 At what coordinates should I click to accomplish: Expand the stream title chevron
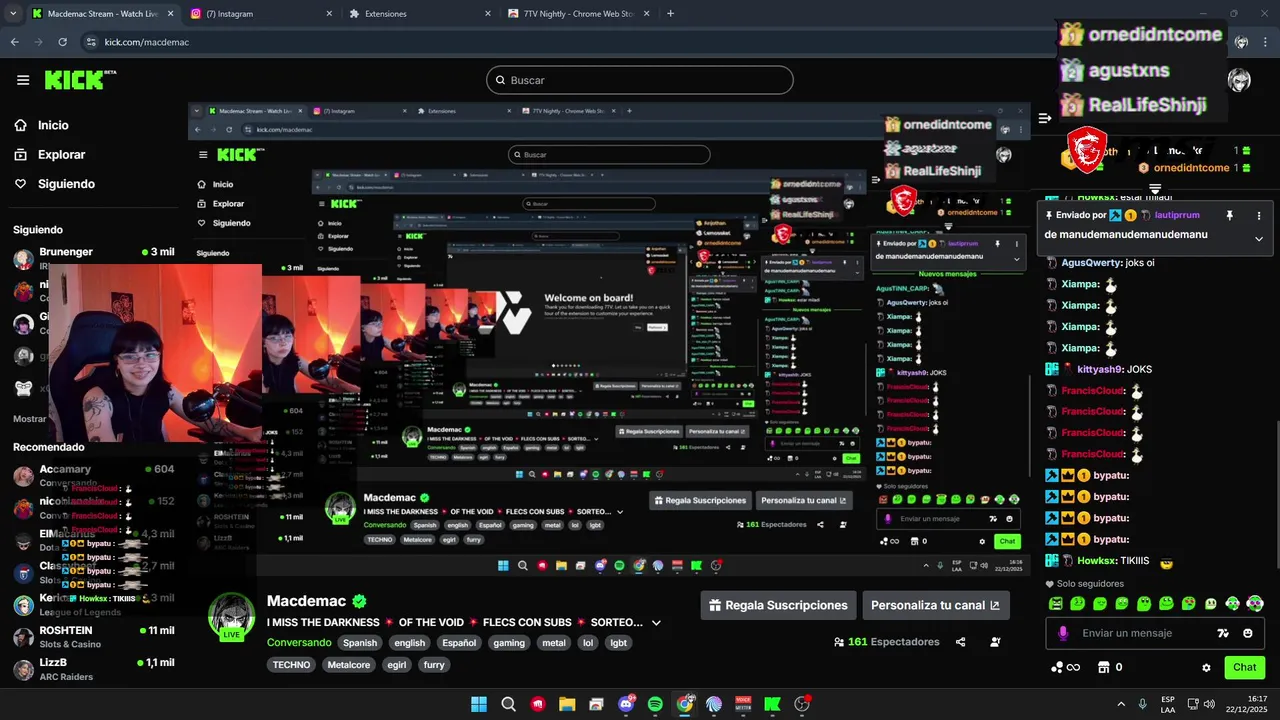[x=656, y=622]
